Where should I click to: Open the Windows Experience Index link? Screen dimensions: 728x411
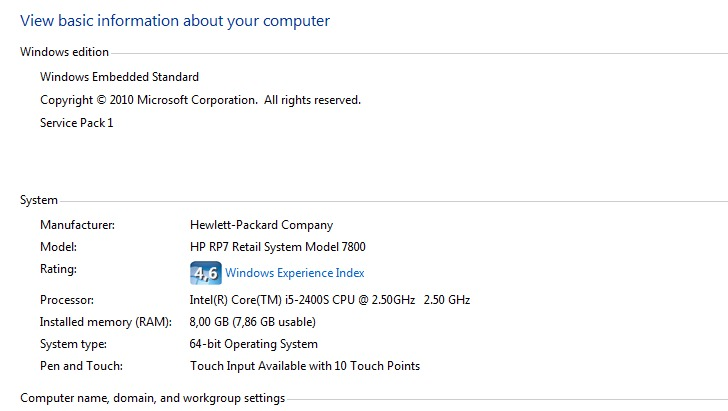[x=294, y=273]
